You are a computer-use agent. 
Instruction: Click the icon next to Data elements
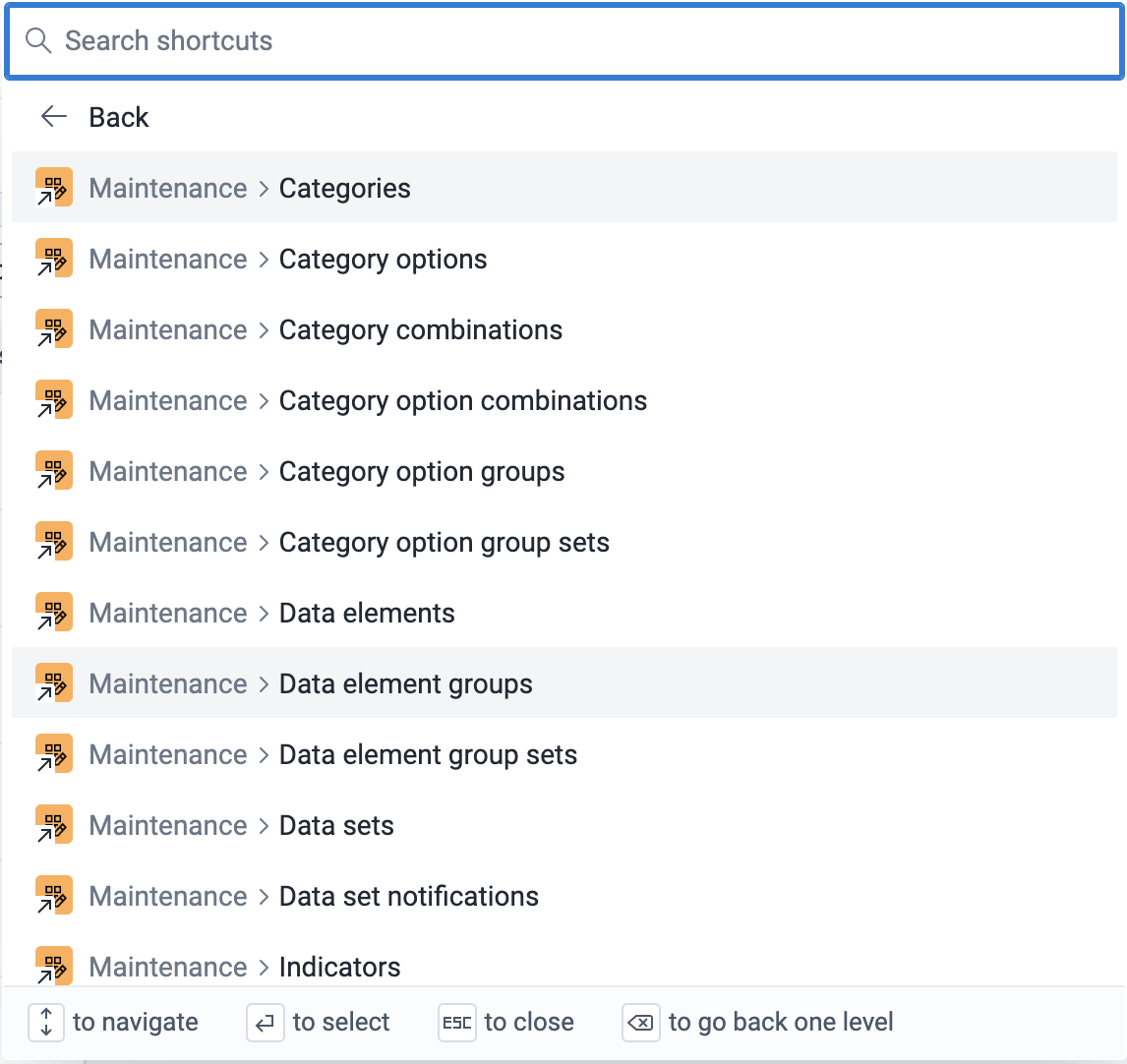[54, 613]
